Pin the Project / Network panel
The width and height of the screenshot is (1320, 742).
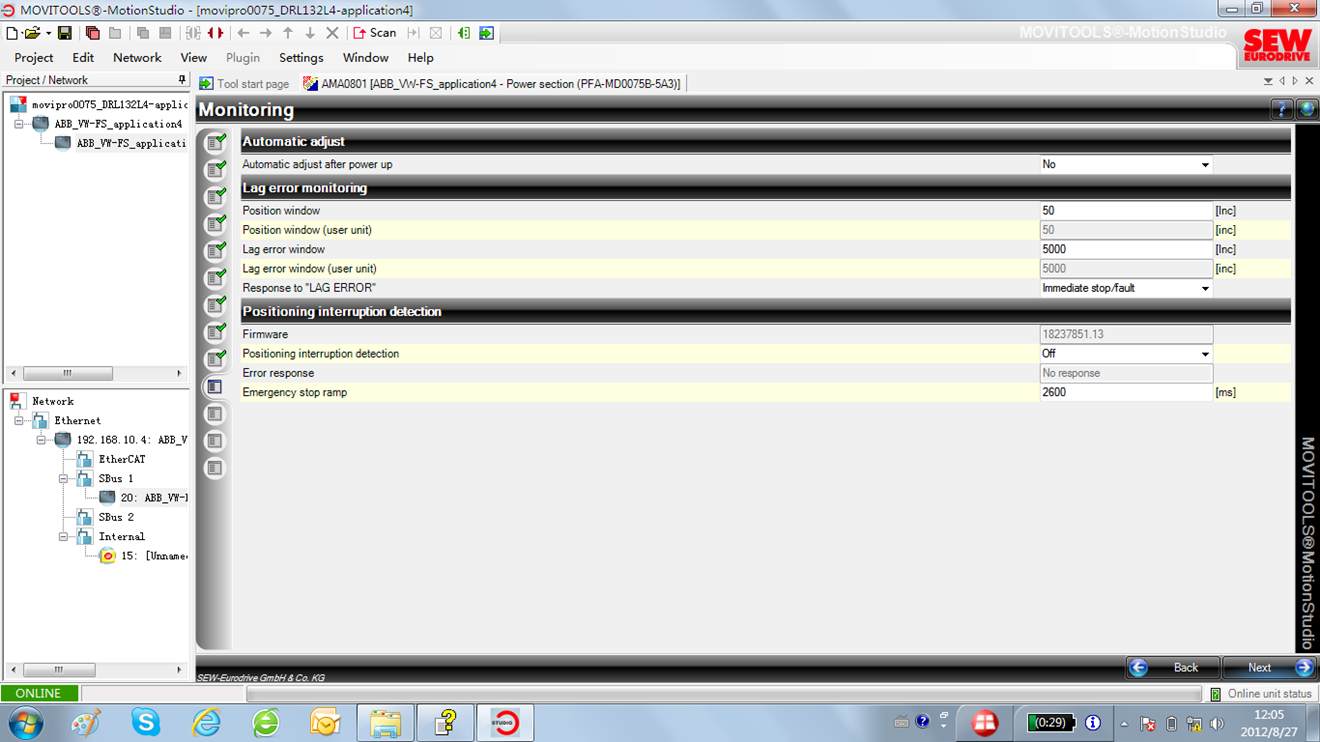point(181,80)
